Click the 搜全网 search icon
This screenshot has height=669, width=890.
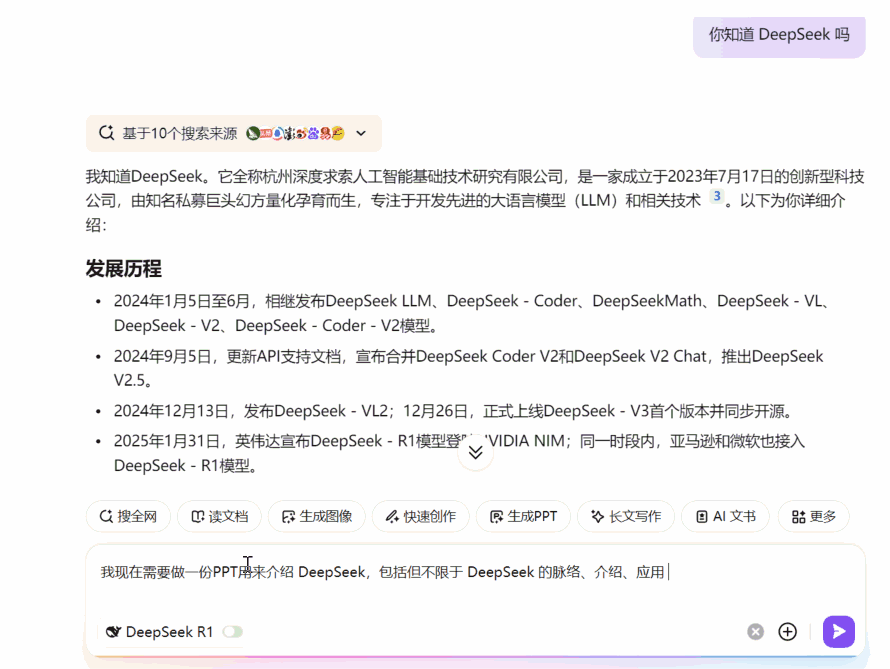[x=106, y=516]
